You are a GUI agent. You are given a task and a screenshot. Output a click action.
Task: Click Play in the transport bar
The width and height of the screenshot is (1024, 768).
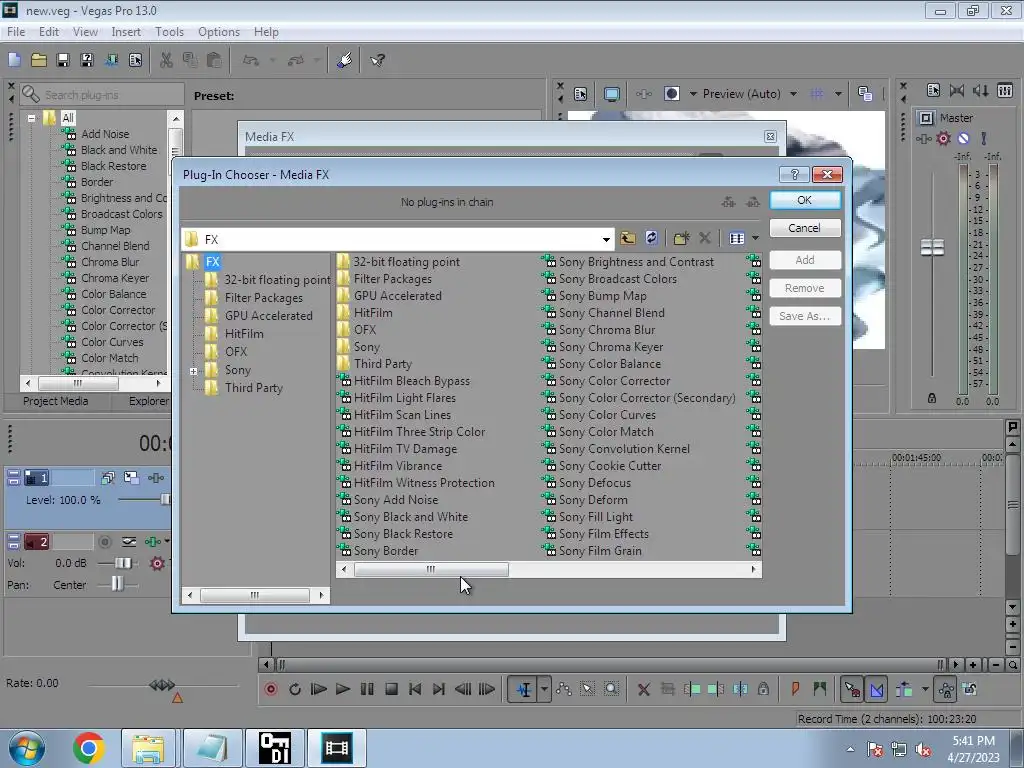coord(343,689)
